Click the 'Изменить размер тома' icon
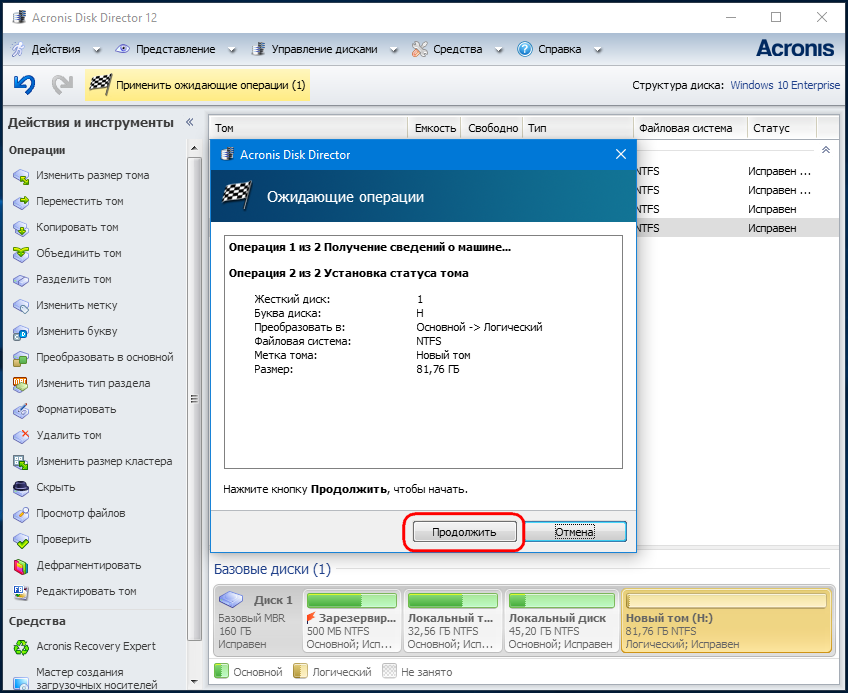Viewport: 848px width, 693px height. tap(22, 176)
